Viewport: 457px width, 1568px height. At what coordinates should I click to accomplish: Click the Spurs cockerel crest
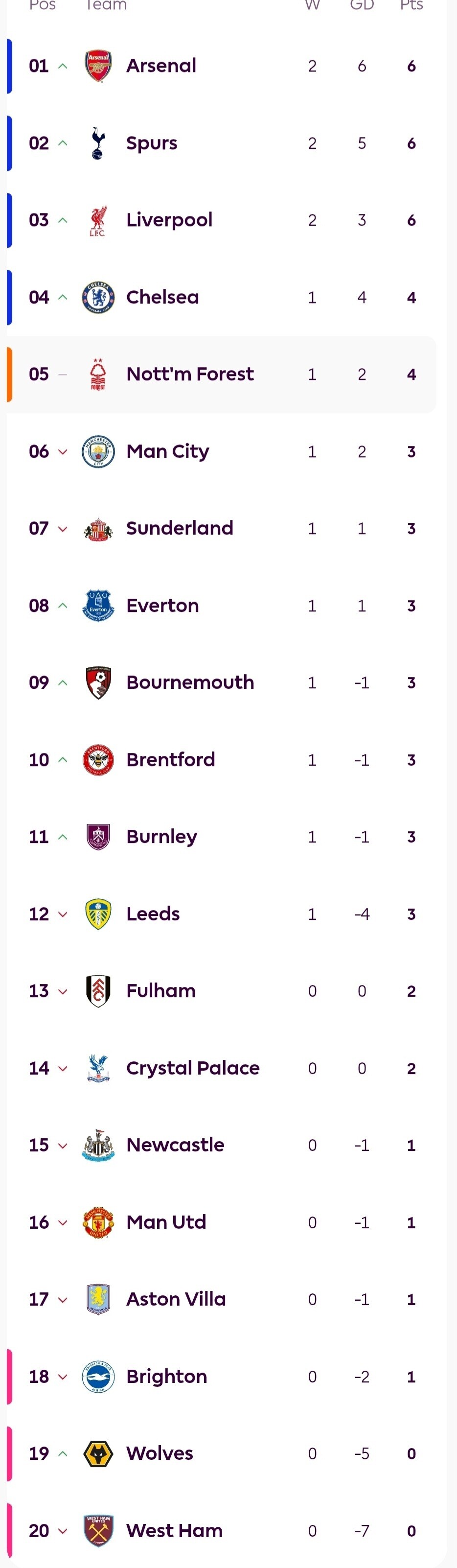pyautogui.click(x=98, y=143)
